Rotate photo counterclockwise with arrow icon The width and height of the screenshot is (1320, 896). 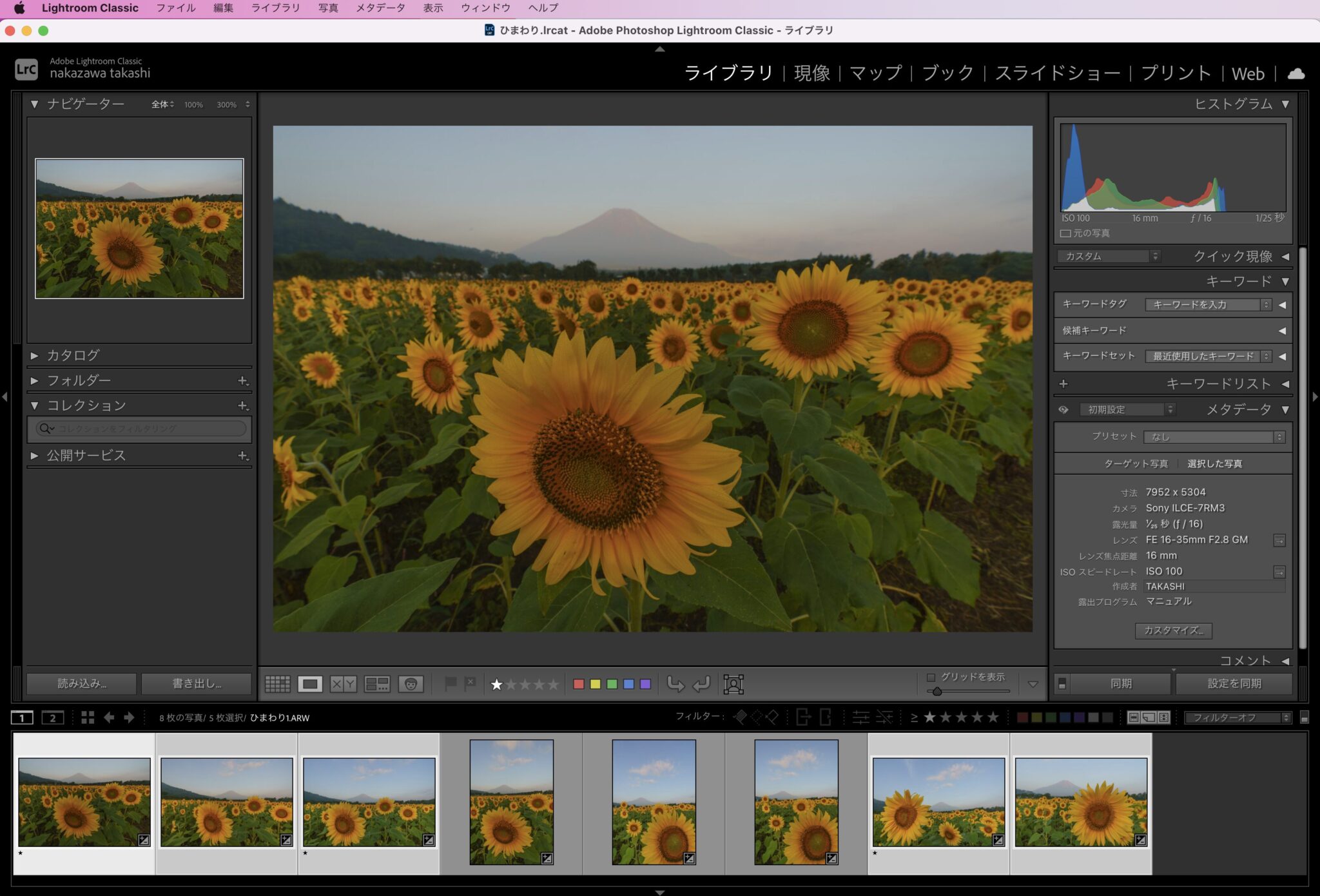pyautogui.click(x=675, y=684)
